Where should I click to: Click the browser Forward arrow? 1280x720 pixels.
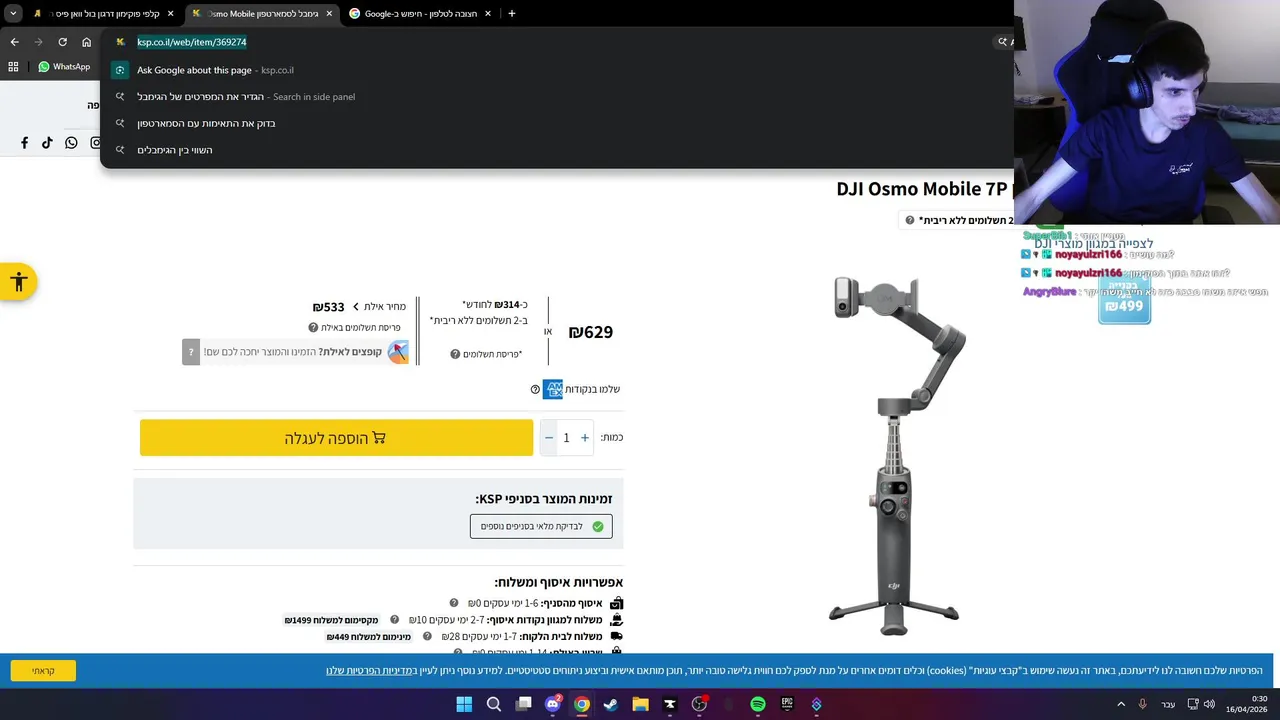click(x=38, y=42)
